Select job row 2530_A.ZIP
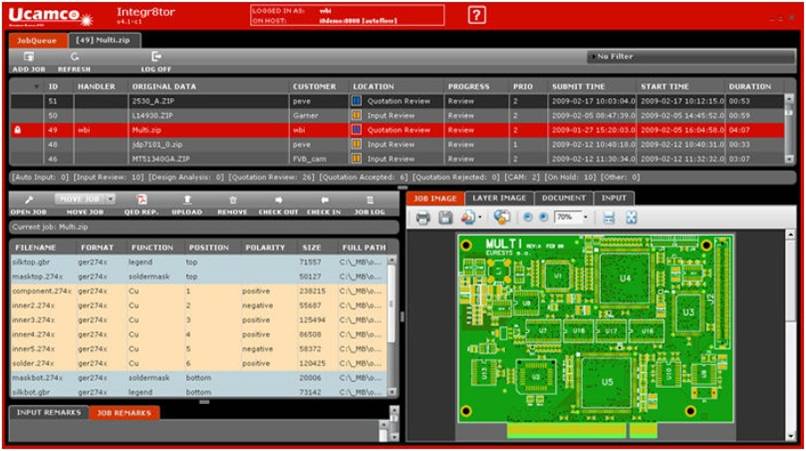Screen dimensions: 806x451 click(397, 101)
